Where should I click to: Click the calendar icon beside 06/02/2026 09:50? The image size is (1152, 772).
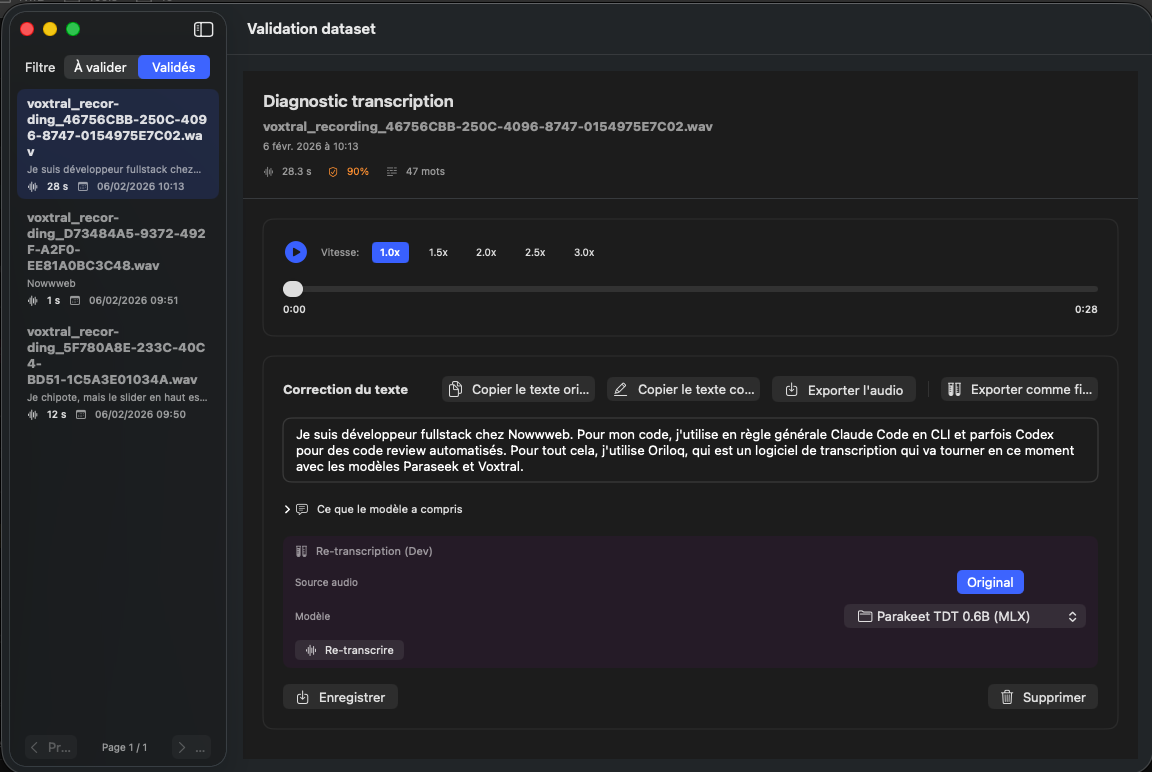point(81,414)
